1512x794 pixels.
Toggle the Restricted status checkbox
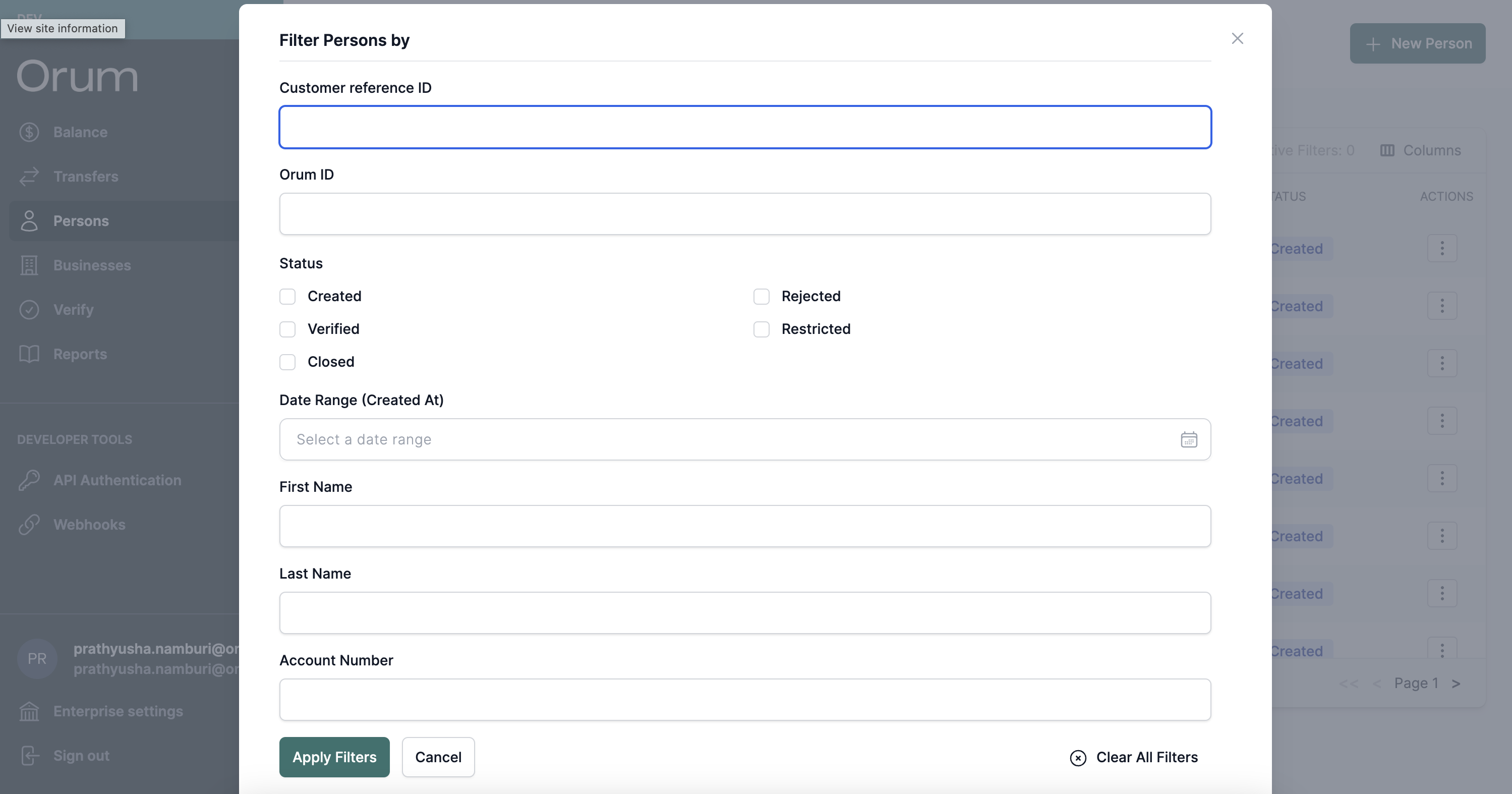click(x=761, y=329)
